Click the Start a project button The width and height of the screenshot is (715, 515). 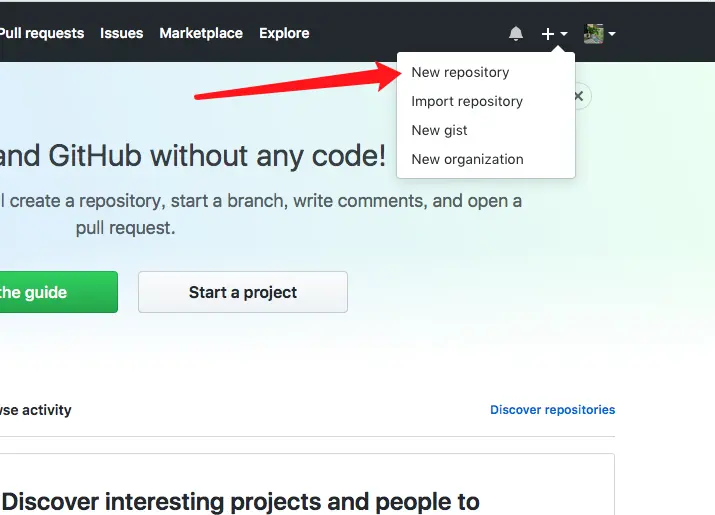point(243,292)
